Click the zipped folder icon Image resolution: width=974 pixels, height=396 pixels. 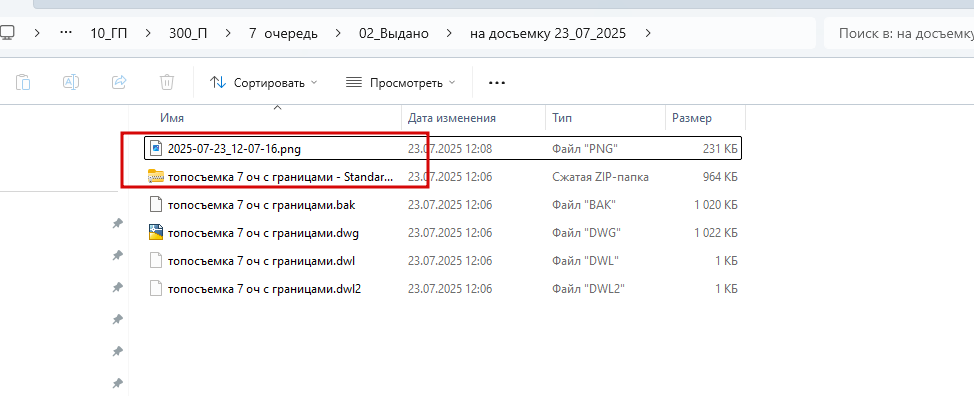[155, 177]
